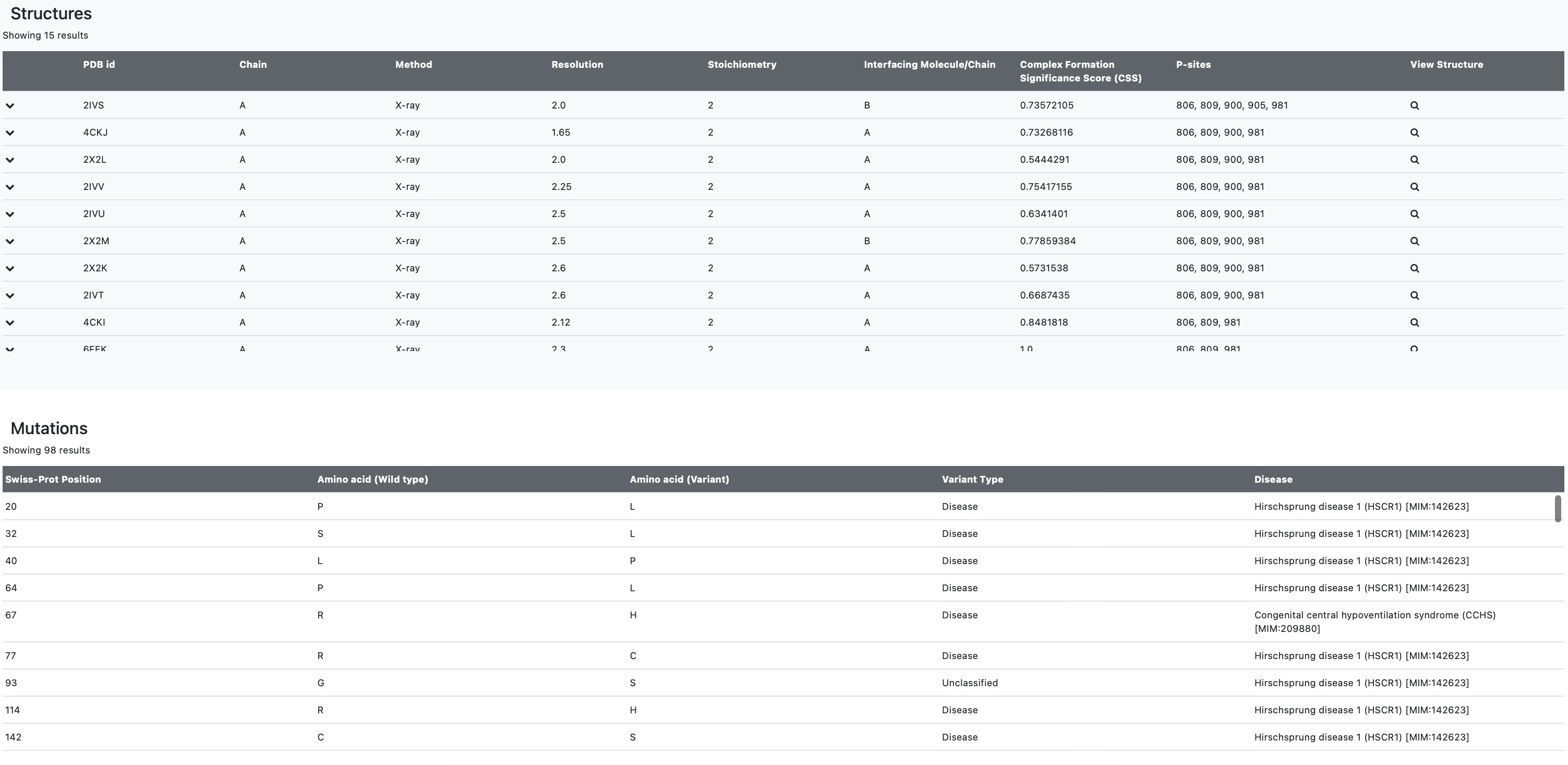This screenshot has height=765, width=1568.
Task: View structure of 2IVV entry
Action: [1414, 187]
